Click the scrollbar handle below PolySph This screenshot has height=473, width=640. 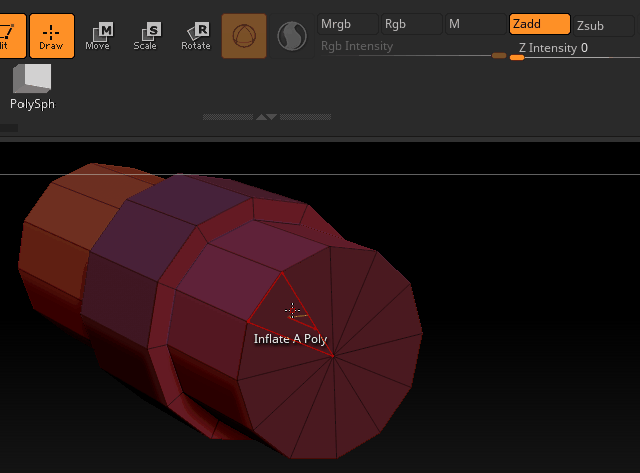tap(9, 128)
